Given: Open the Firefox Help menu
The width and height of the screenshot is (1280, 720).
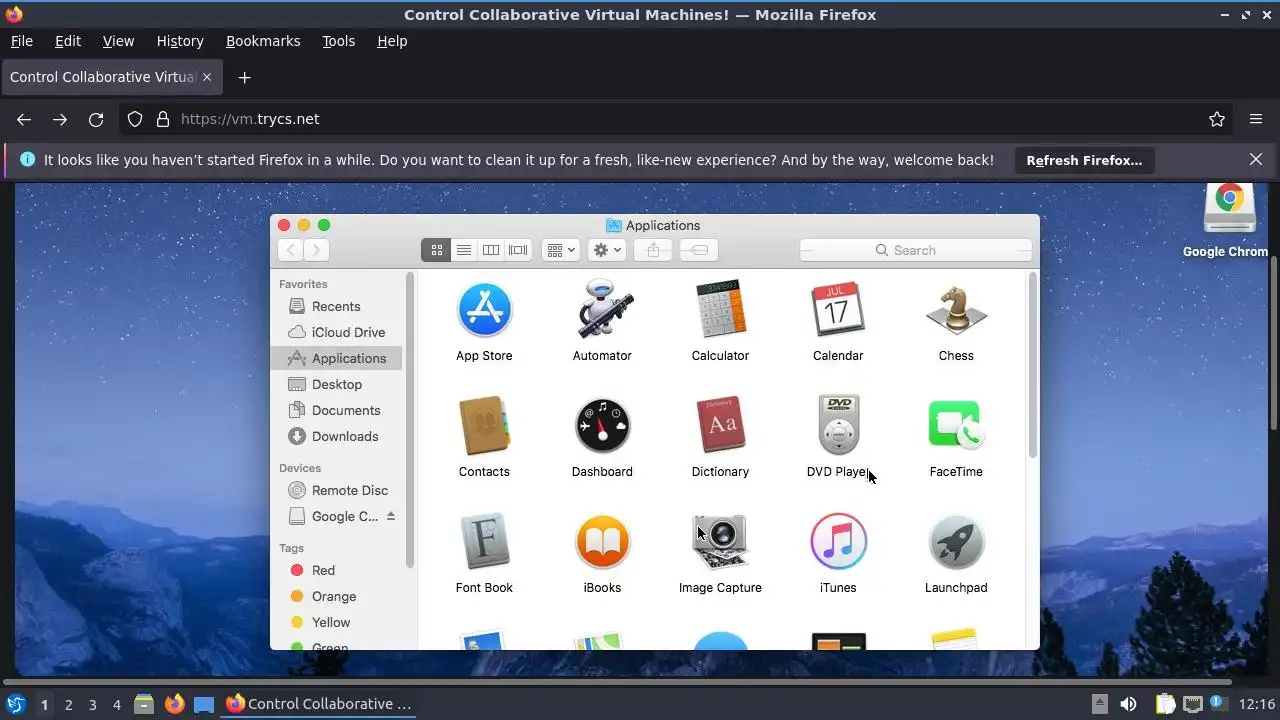Looking at the screenshot, I should (392, 41).
